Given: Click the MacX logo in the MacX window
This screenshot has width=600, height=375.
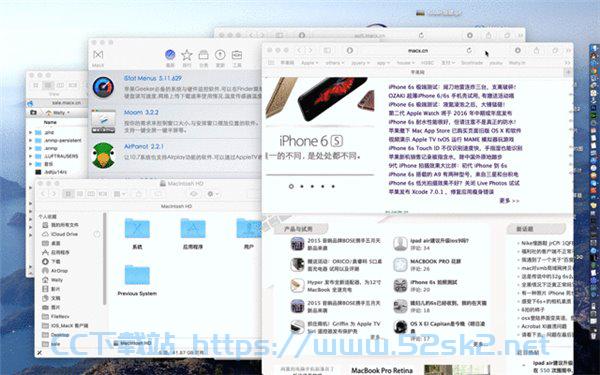Looking at the screenshot, I should (98, 55).
